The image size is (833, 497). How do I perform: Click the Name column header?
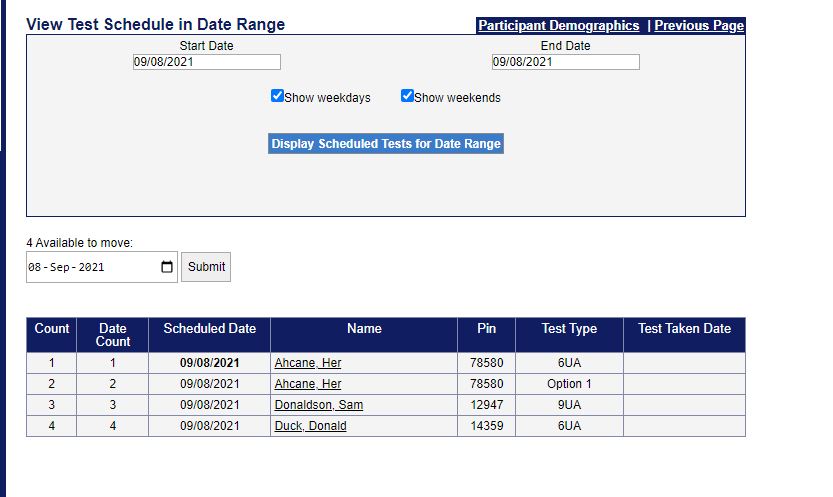364,329
